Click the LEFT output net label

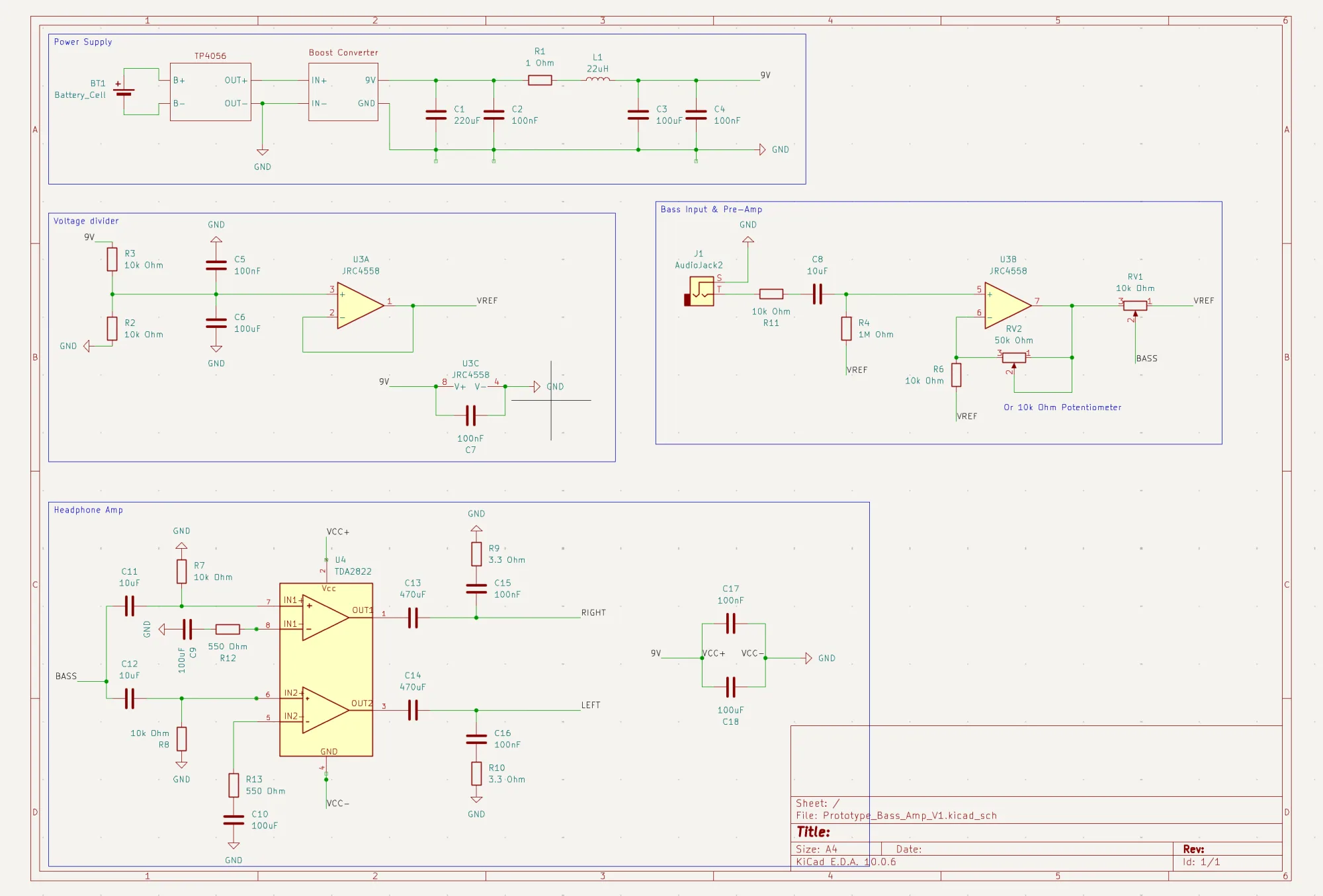click(591, 705)
